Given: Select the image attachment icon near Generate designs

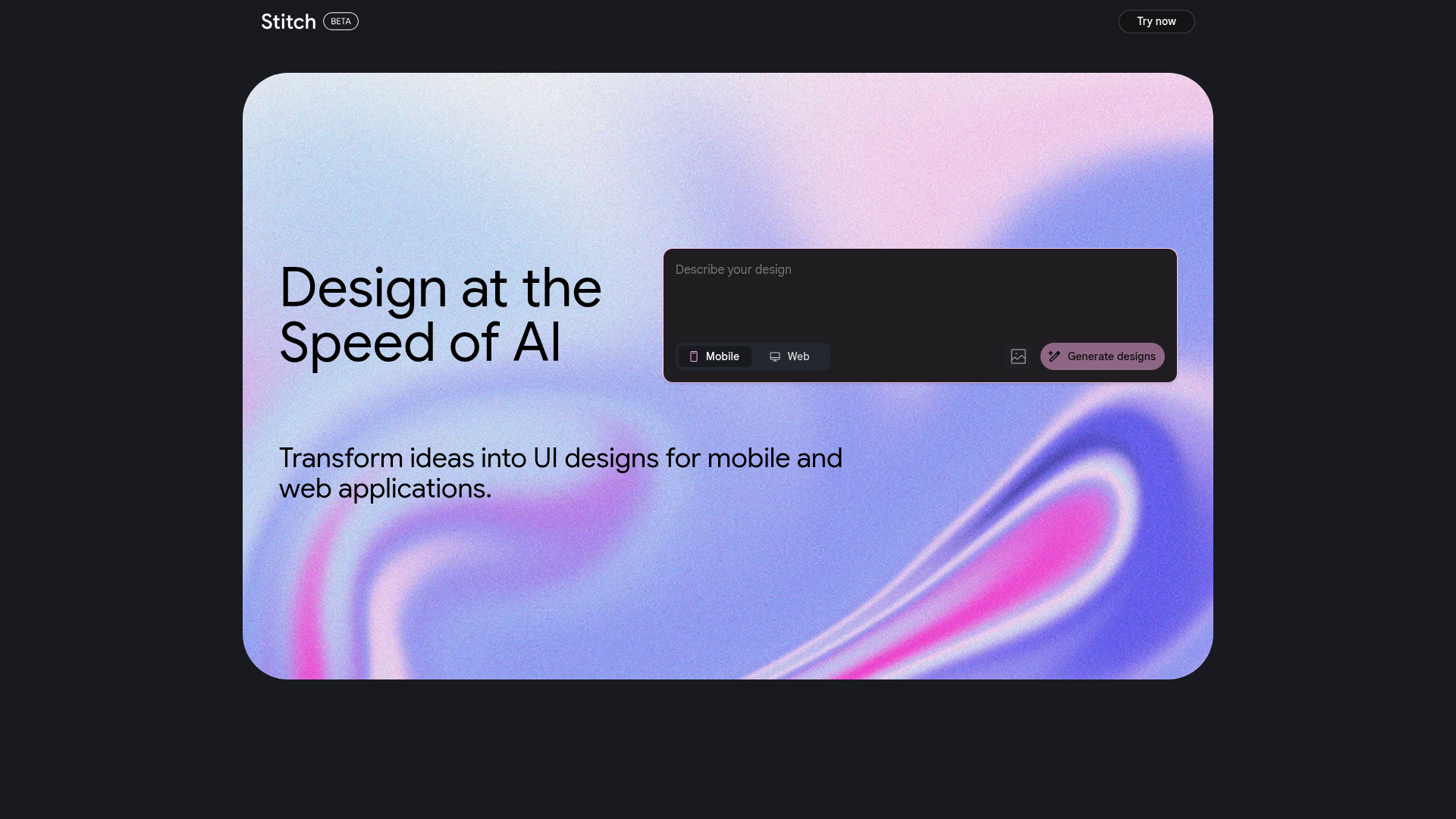Looking at the screenshot, I should pos(1018,356).
